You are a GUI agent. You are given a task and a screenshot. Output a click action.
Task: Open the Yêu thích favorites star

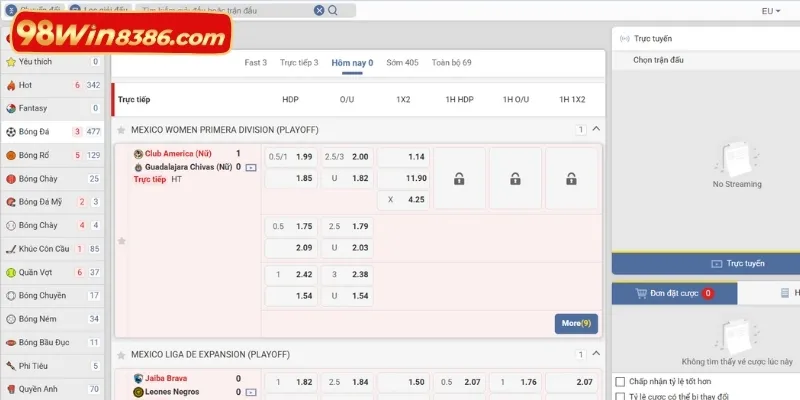tap(11, 62)
